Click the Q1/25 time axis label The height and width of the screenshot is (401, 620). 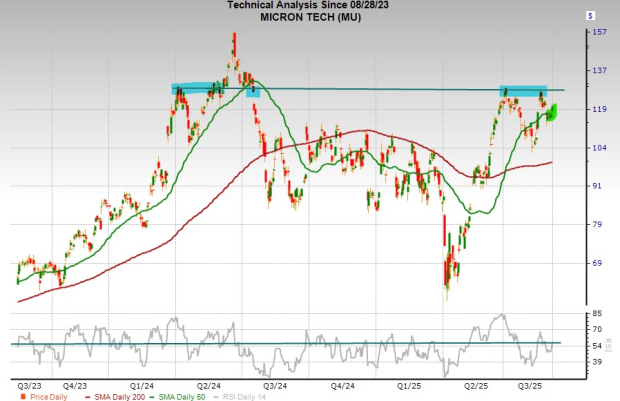pos(409,386)
